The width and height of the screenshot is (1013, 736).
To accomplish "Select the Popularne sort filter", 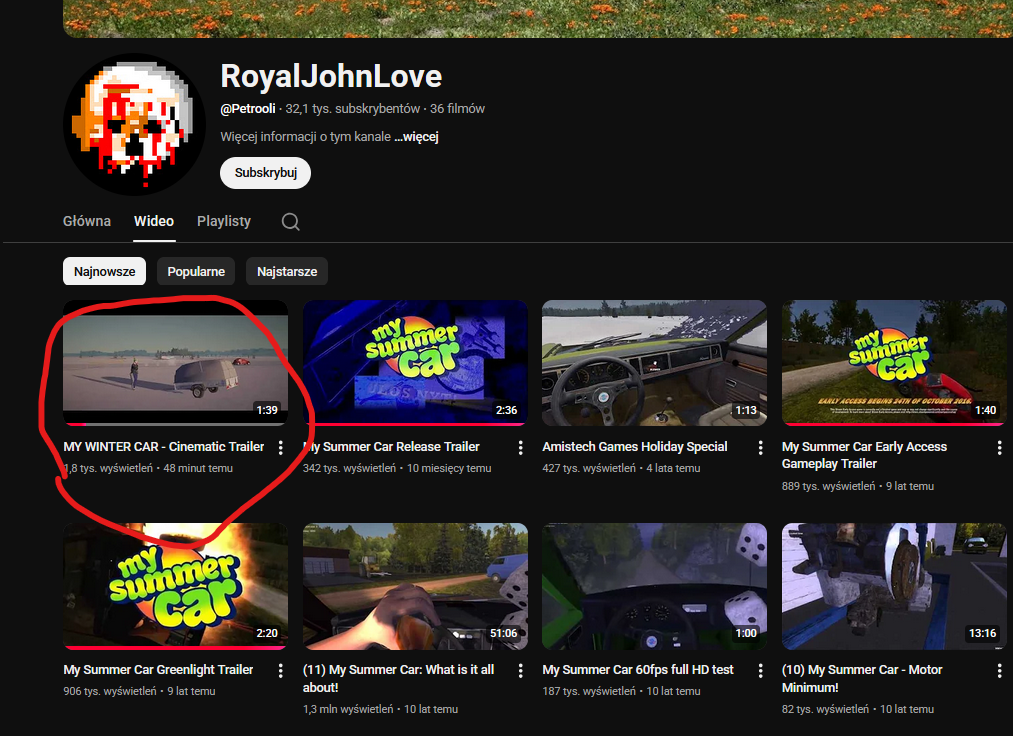I will point(196,271).
